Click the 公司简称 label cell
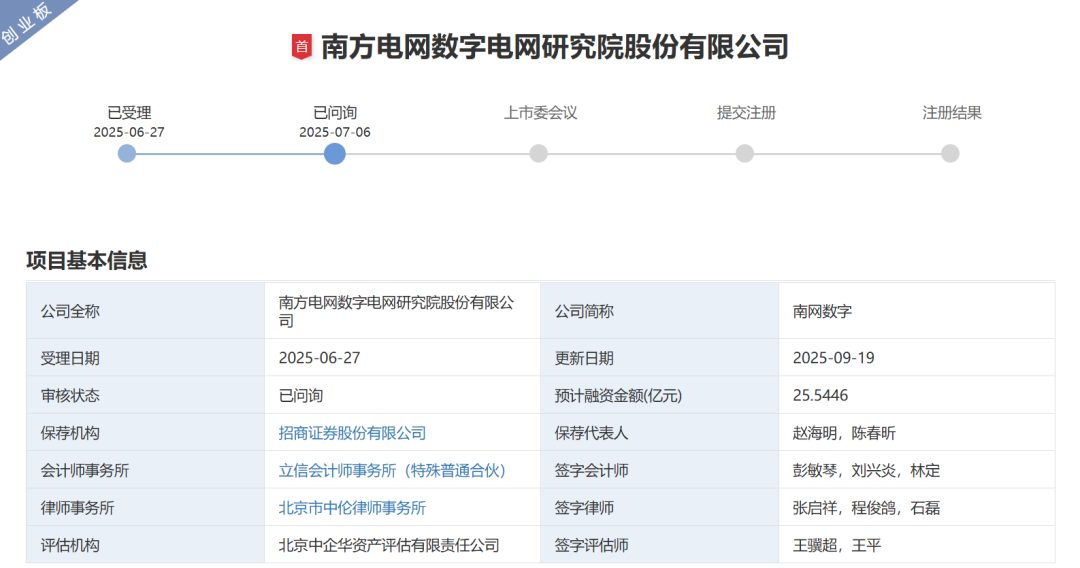 pos(660,311)
